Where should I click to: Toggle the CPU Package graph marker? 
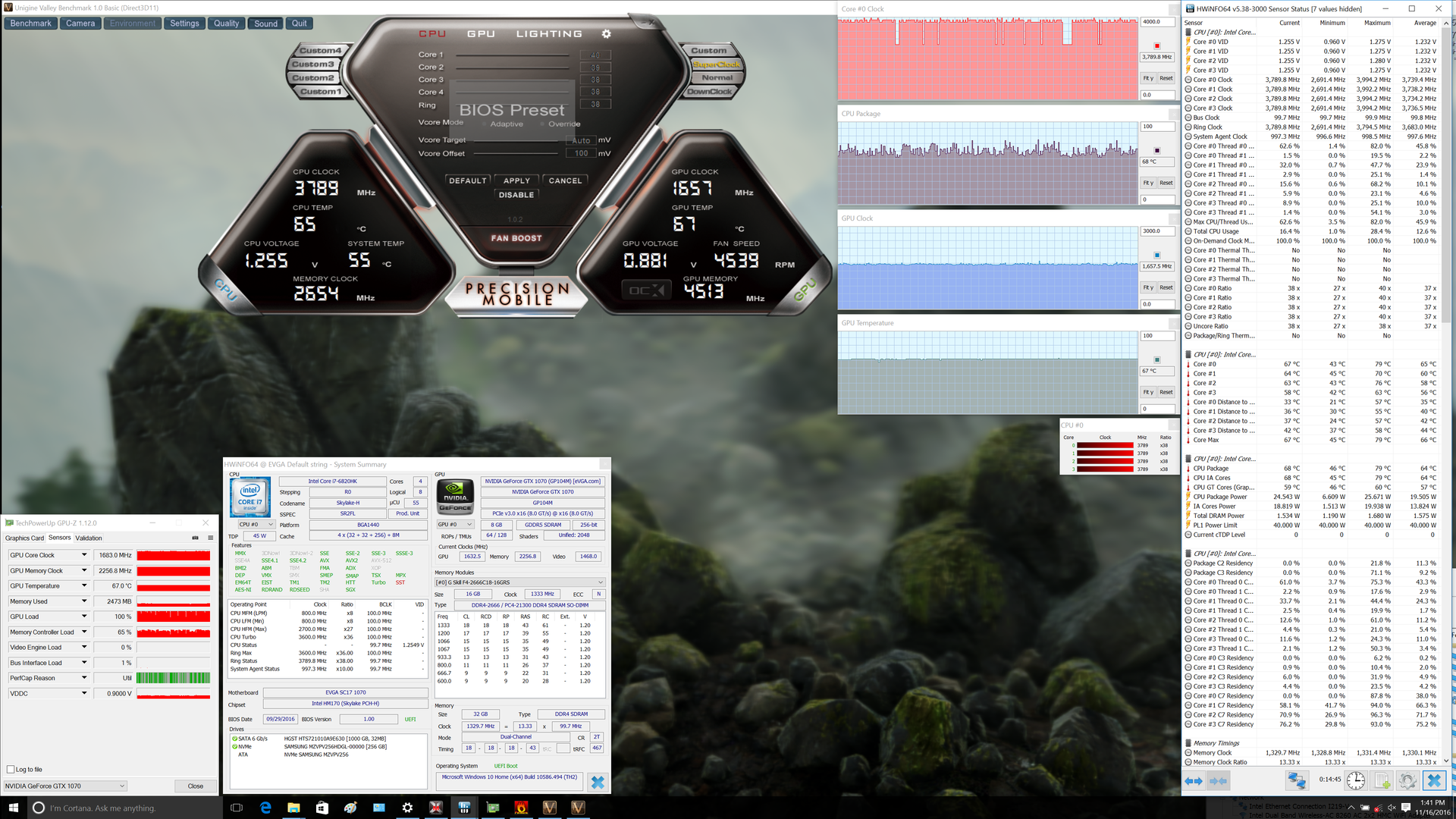click(1156, 151)
